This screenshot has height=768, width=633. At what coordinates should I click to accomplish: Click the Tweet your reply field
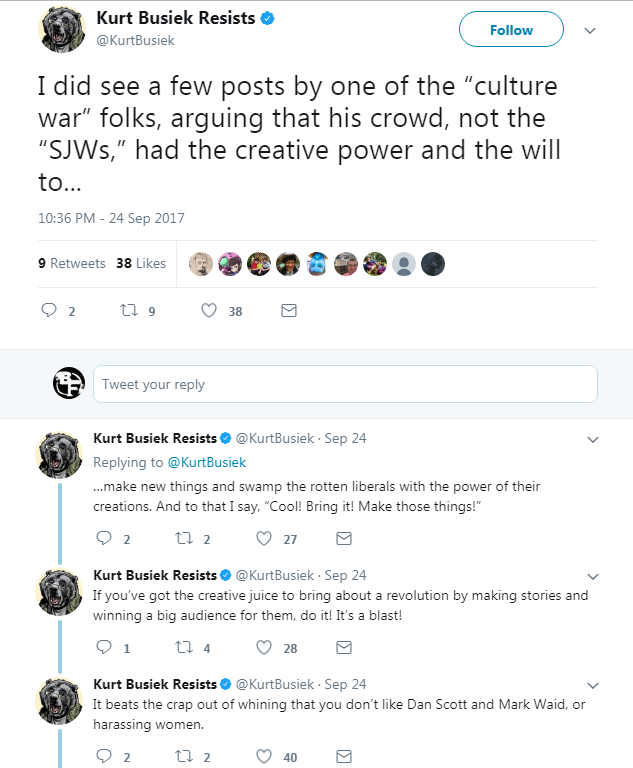click(x=345, y=384)
